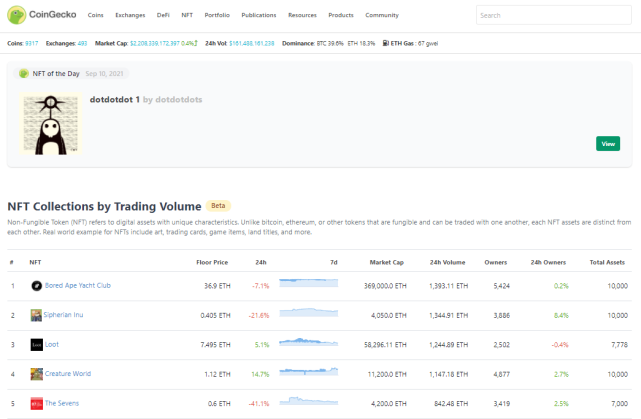
Task: Click the NFT of the Day gecko icon
Action: tap(24, 73)
